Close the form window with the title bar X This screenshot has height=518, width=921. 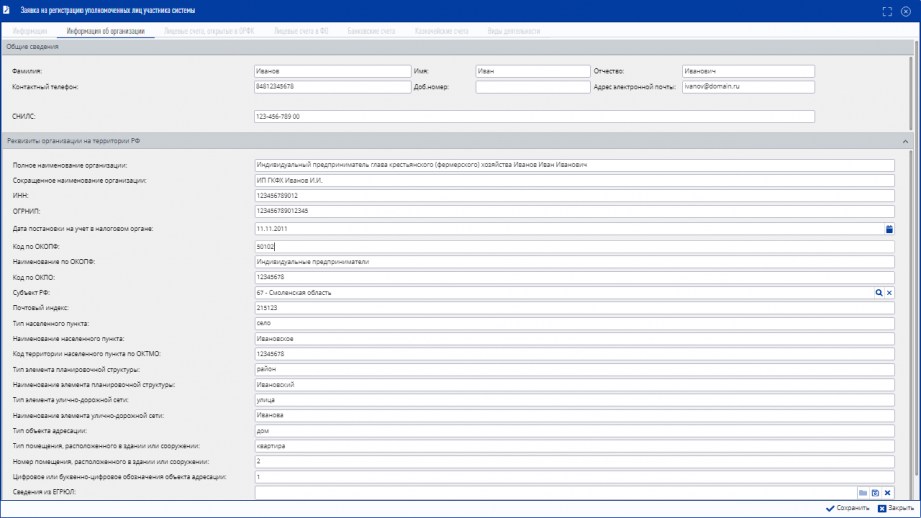pos(906,11)
